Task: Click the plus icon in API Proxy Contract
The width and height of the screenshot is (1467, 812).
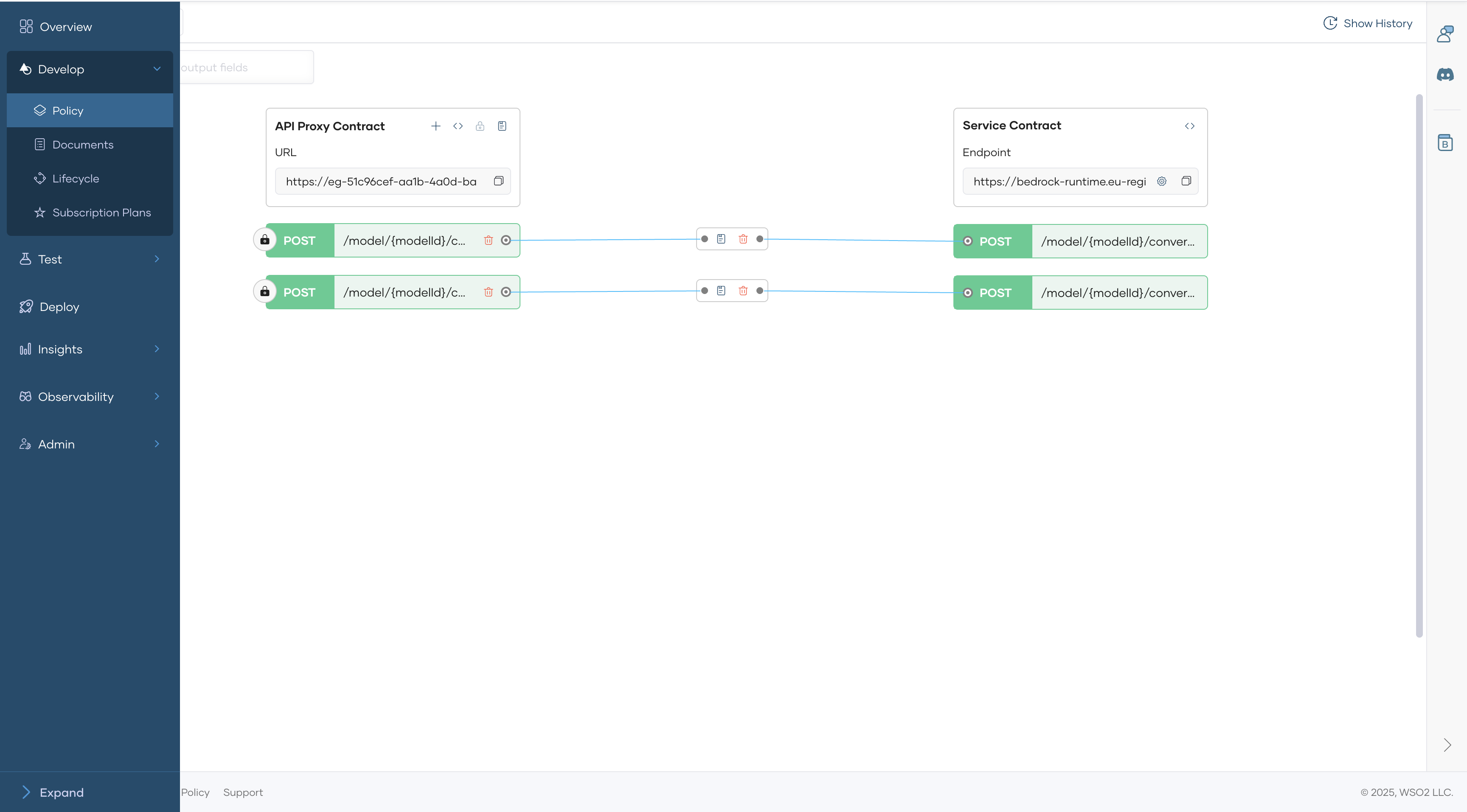Action: pos(436,126)
